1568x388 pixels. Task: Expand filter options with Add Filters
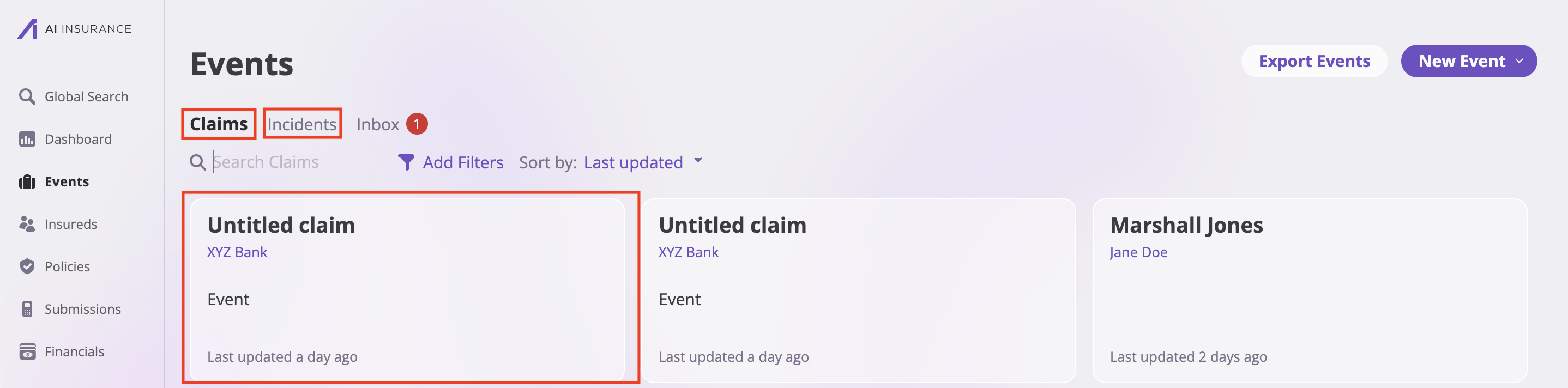pos(463,162)
